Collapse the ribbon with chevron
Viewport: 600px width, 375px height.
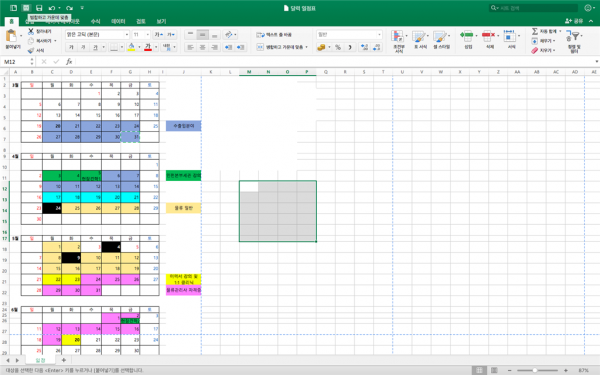point(591,21)
